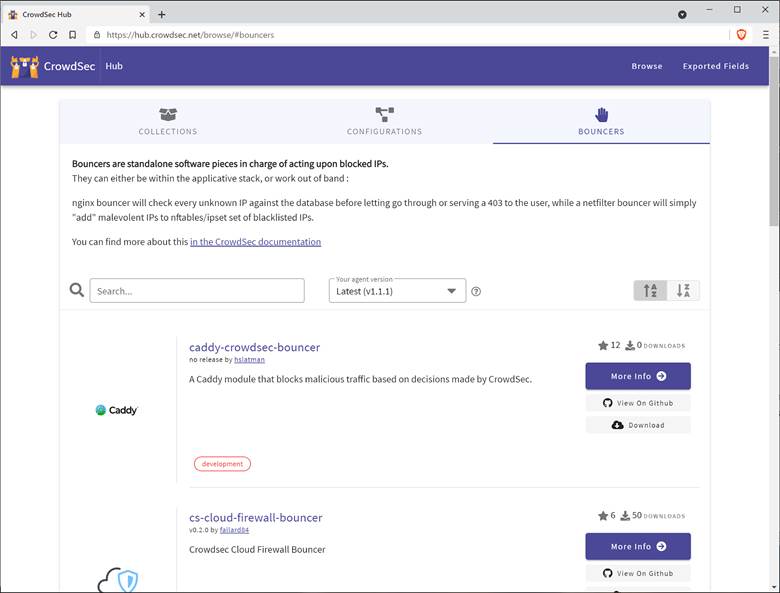Click the hand icon on Bouncers tab
This screenshot has height=593, width=780.
[601, 114]
